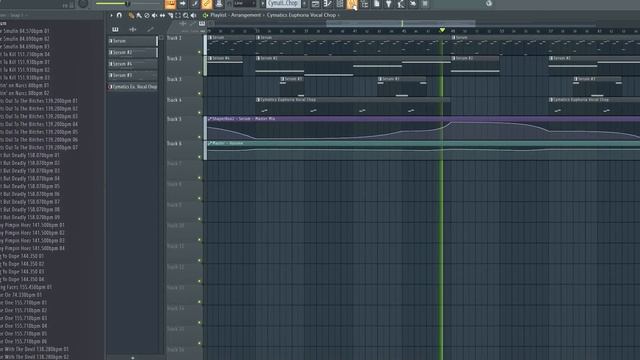This screenshot has width=640, height=360.
Task: Select the Serum #2 pattern in picker
Action: [x=133, y=52]
